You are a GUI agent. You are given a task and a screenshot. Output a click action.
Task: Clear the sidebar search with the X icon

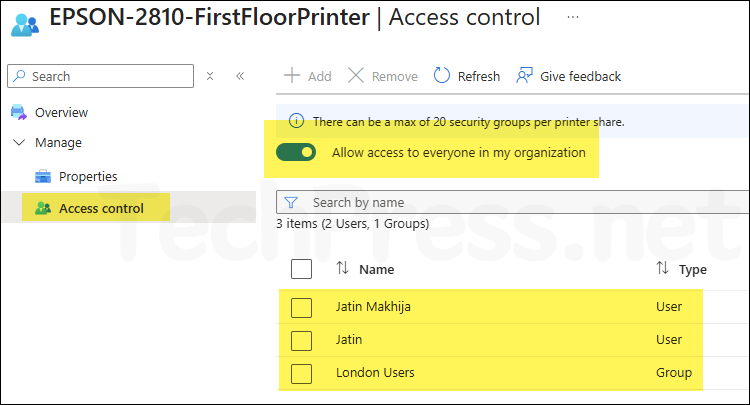coord(210,76)
